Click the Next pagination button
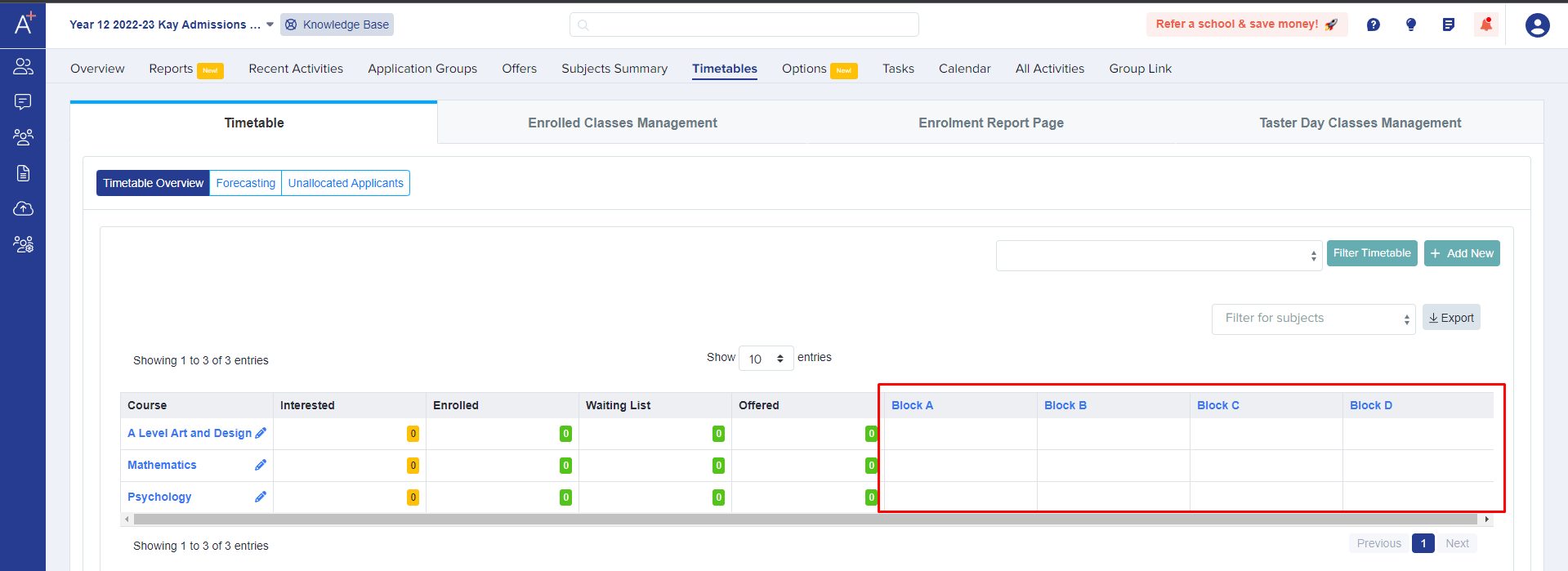 (x=1457, y=543)
